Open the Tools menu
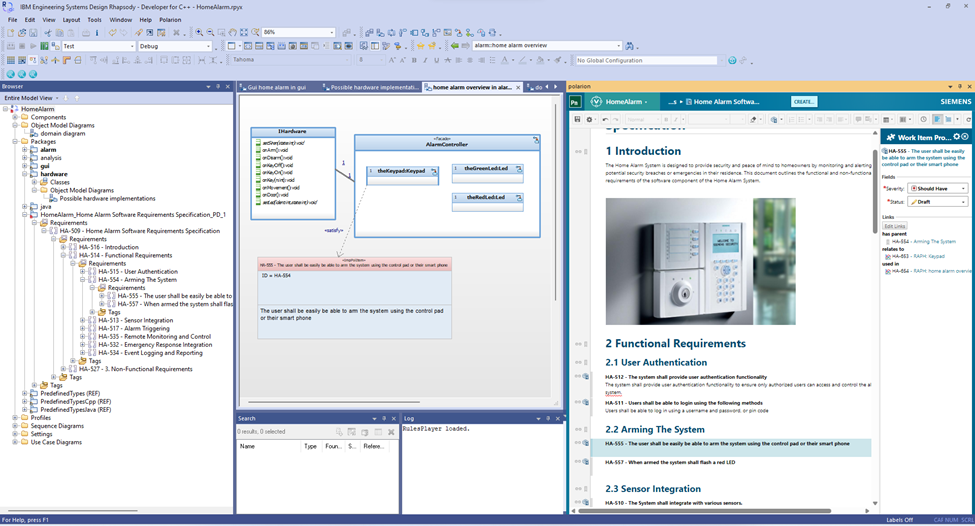Viewport: 975px width, 526px height. click(x=95, y=20)
